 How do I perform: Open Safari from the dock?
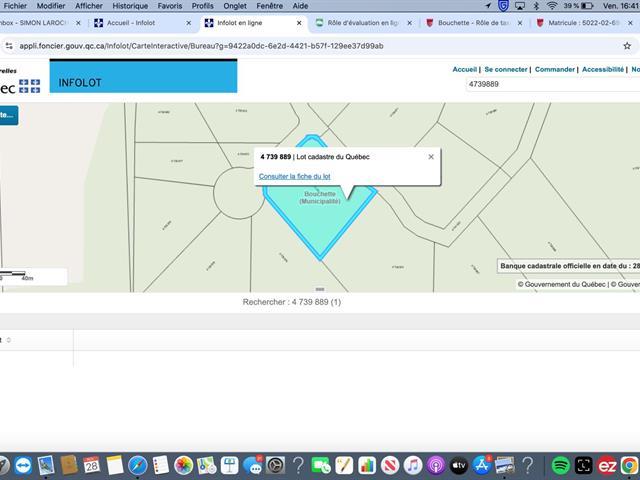click(x=138, y=466)
